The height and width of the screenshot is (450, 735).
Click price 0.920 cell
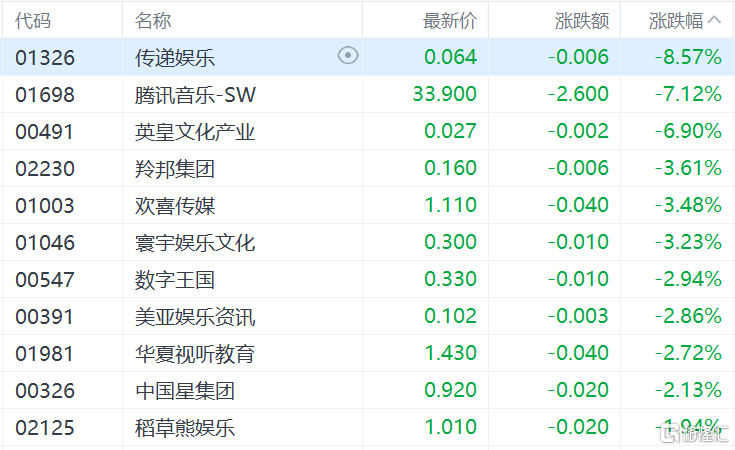[450, 390]
